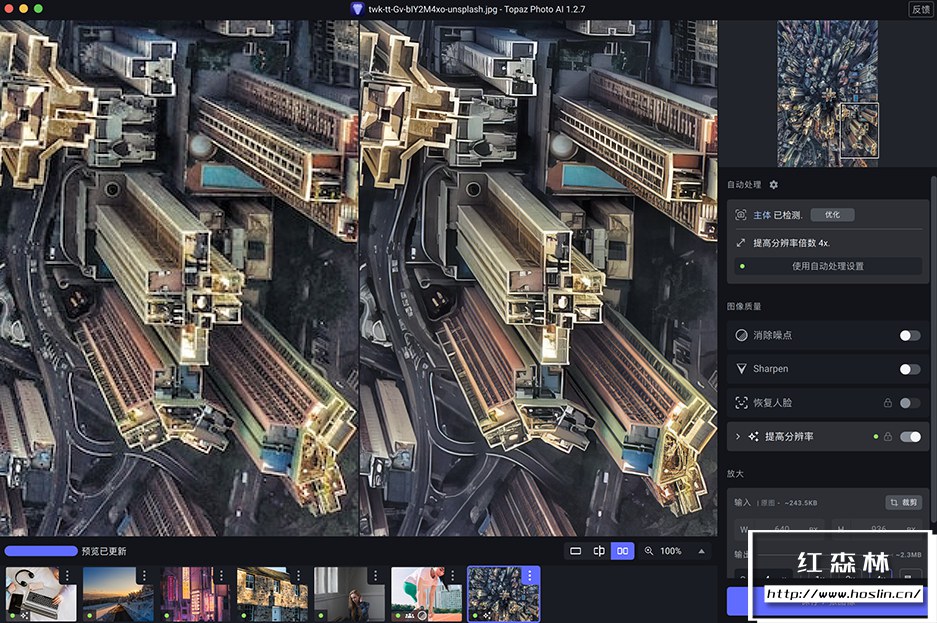This screenshot has height=623, width=937.
Task: Switch to single image view
Action: click(x=575, y=551)
